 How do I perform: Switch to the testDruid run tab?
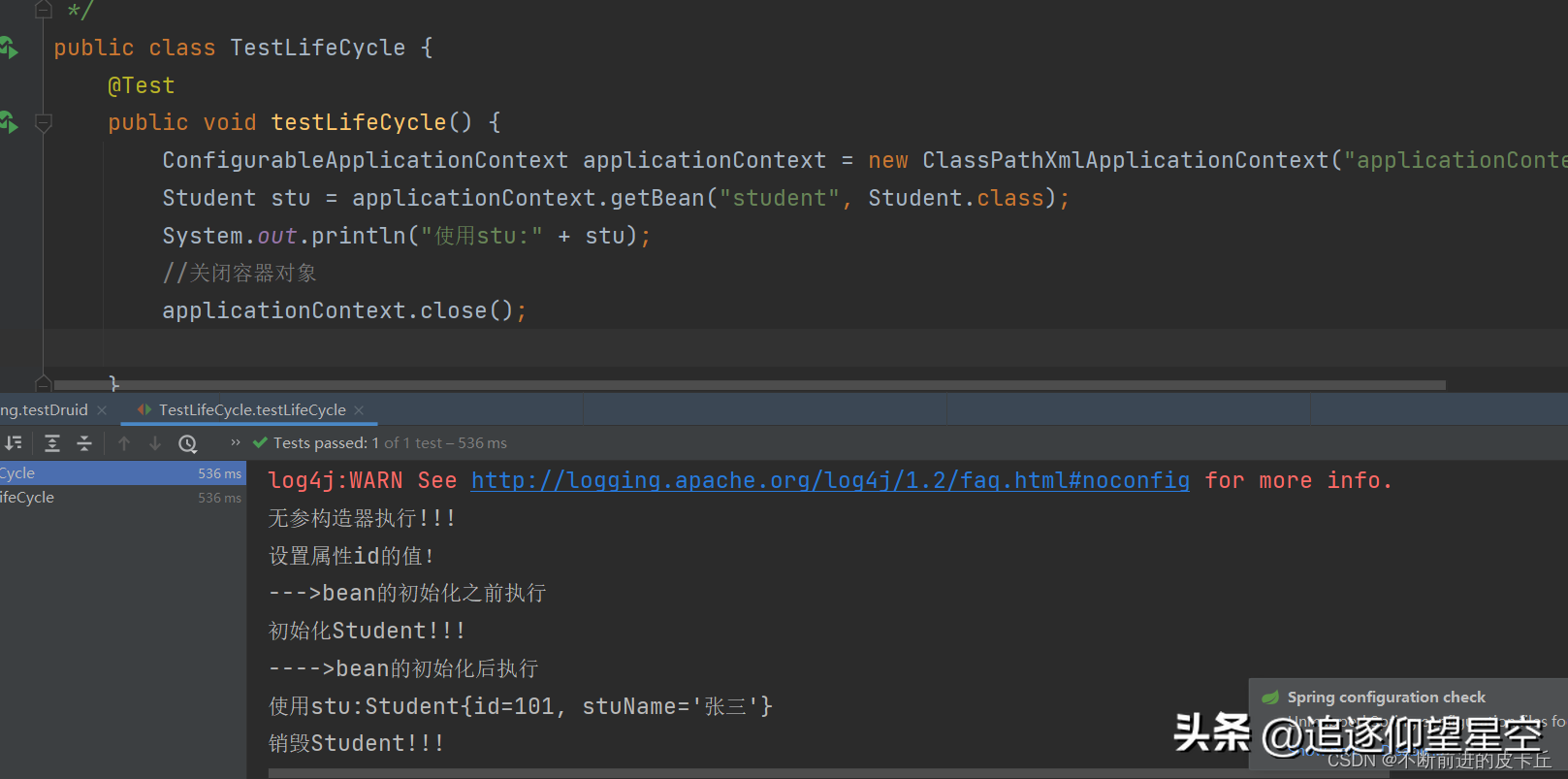point(44,410)
